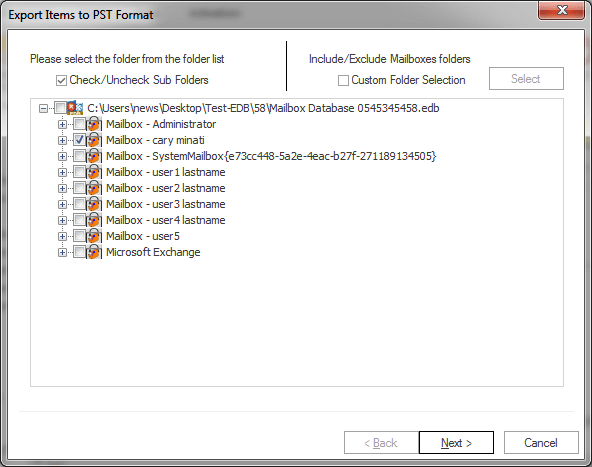Select Mailbox - user5 tree item
This screenshot has height=467, width=592.
[x=143, y=236]
